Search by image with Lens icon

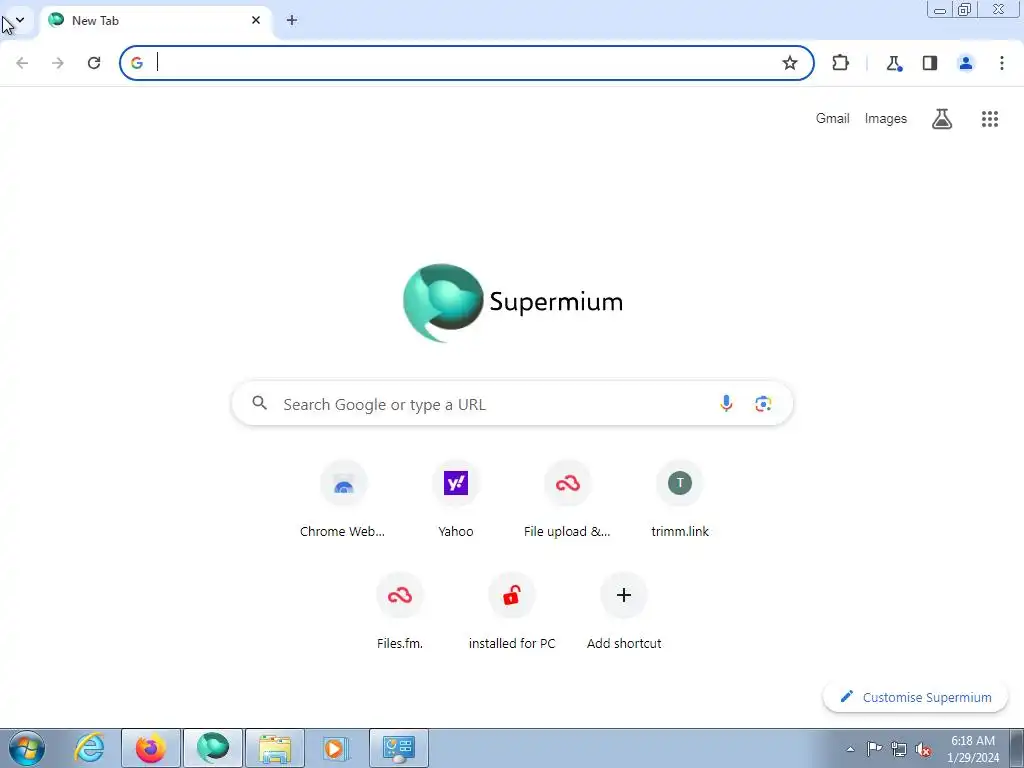[x=763, y=404]
